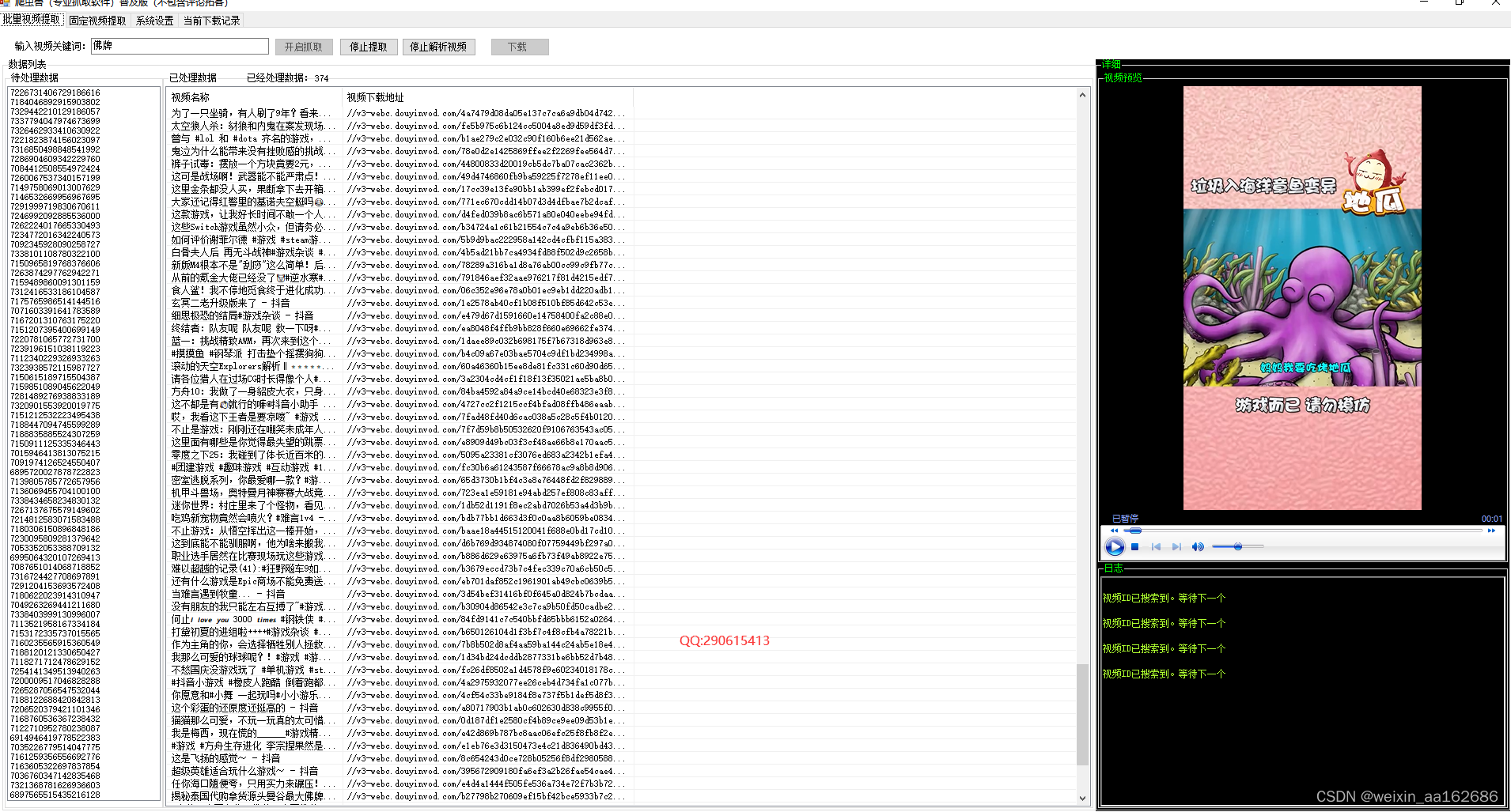
Task: Click scrollbar up arrow of video list
Action: click(x=1083, y=96)
